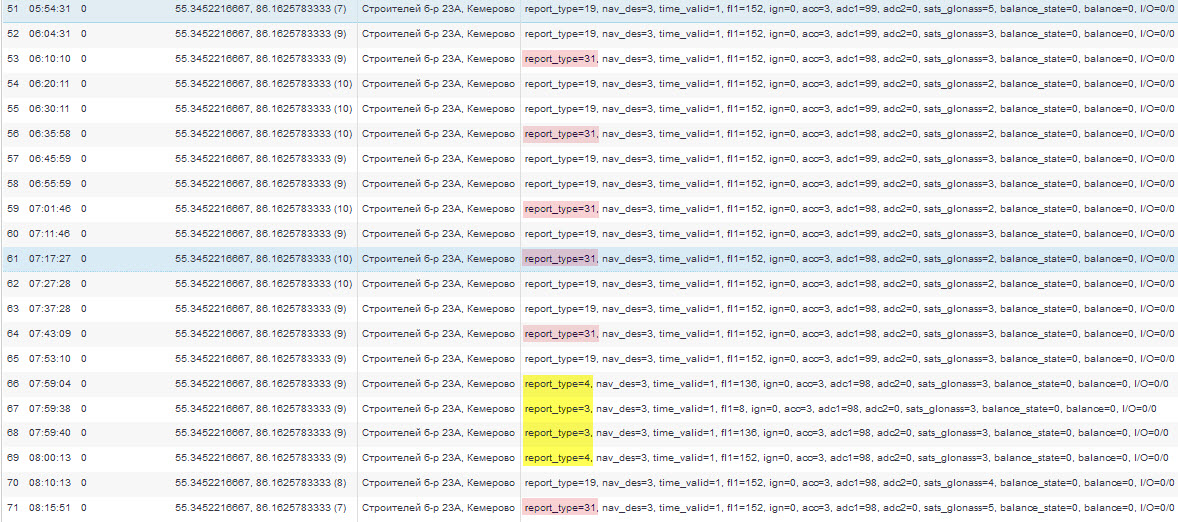The image size is (1178, 522).
Task: Click the address cell in row 60
Action: [438, 234]
